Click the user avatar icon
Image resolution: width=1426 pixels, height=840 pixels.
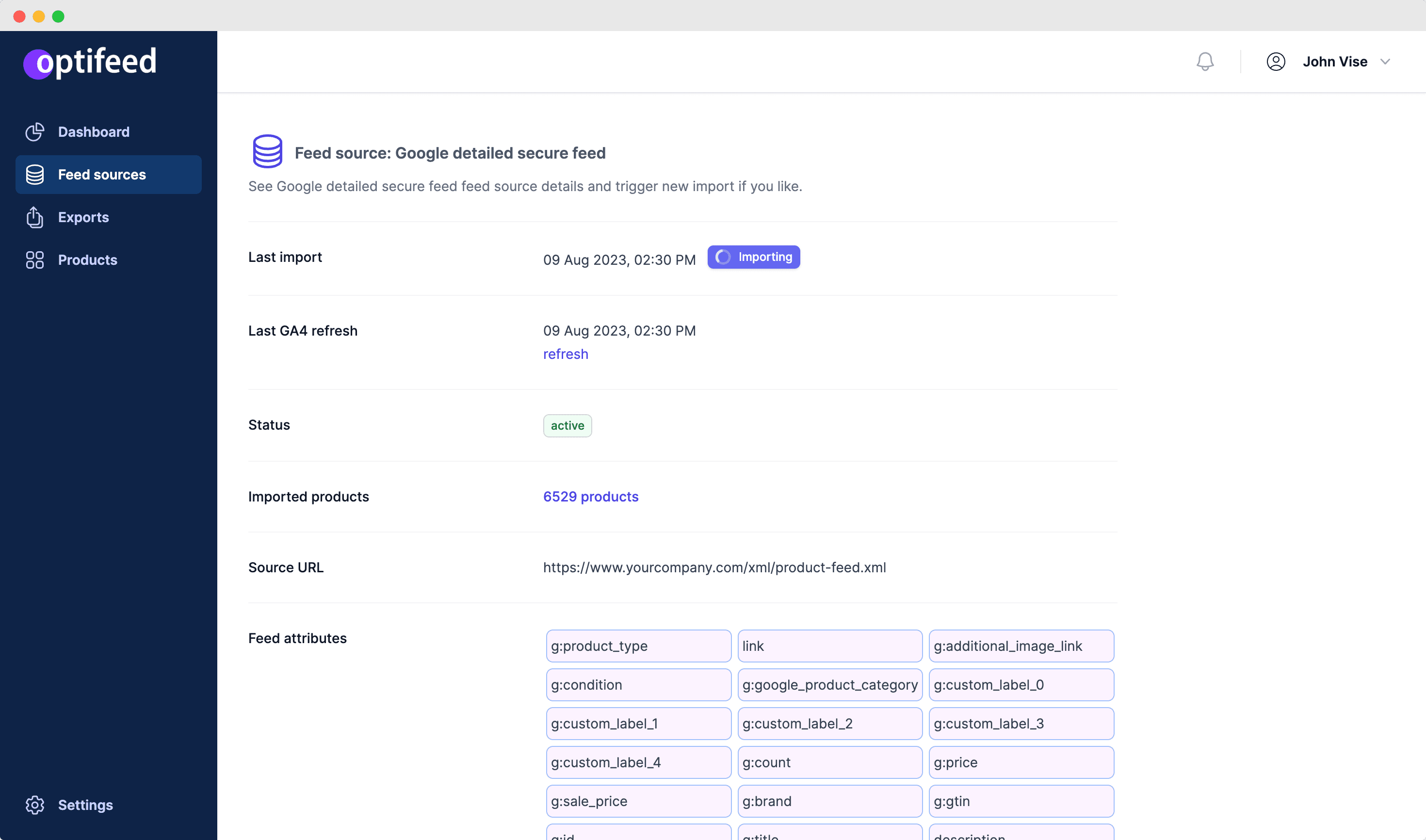tap(1276, 61)
